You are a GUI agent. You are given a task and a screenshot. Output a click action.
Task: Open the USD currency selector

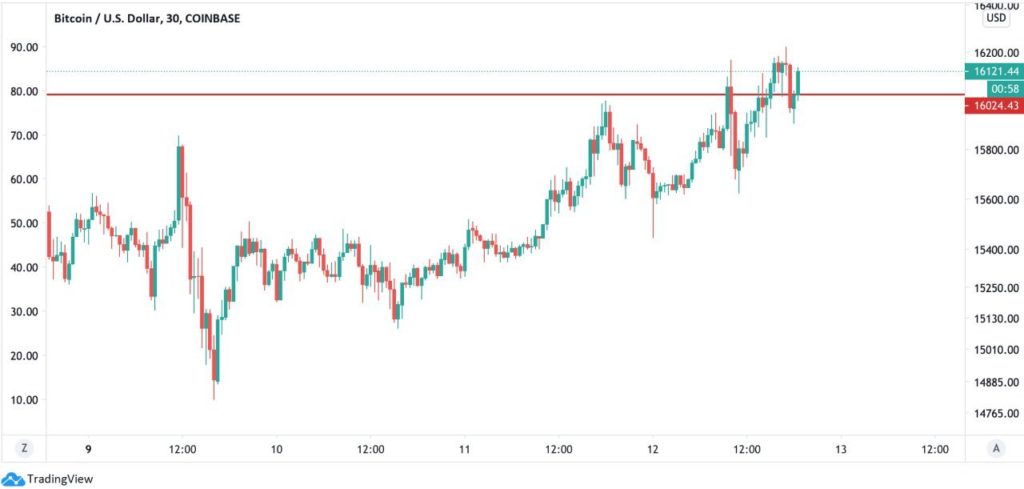click(x=996, y=18)
